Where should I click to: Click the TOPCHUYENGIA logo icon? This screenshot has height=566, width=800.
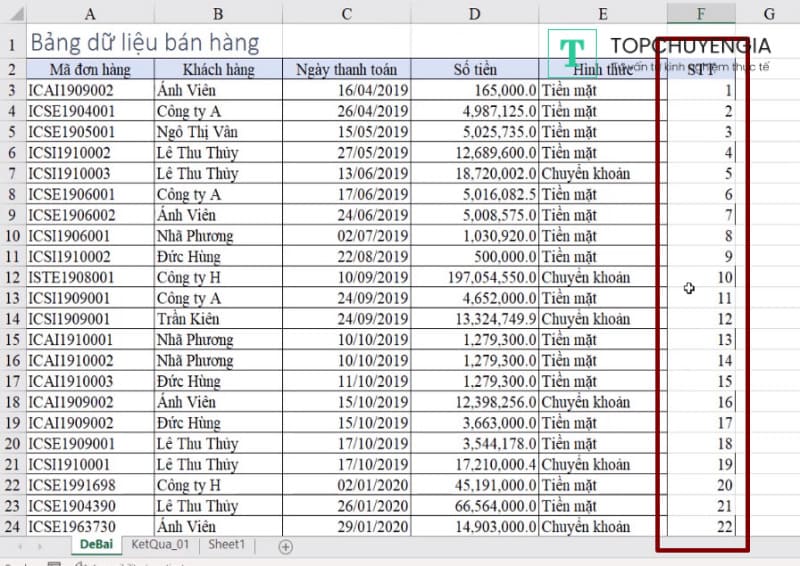point(572,52)
